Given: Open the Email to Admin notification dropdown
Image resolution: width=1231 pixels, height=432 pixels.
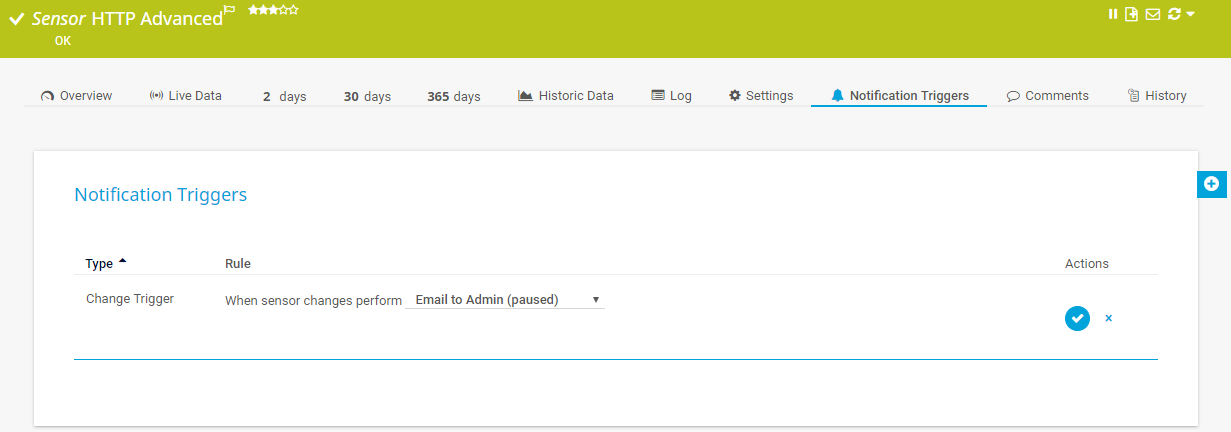Looking at the screenshot, I should pyautogui.click(x=505, y=299).
